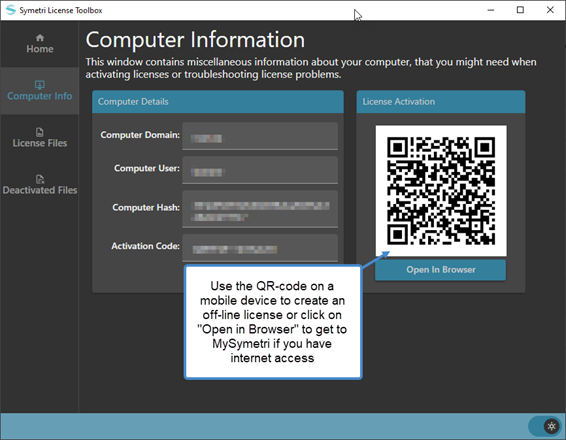Click the License Files document icon

40,132
